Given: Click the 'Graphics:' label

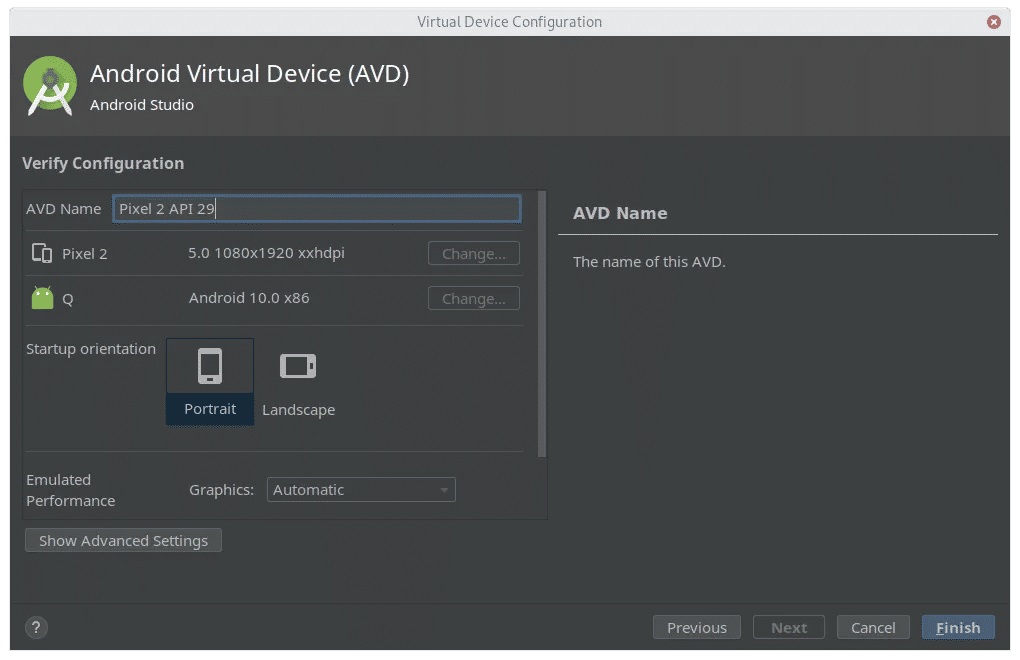Looking at the screenshot, I should pyautogui.click(x=222, y=490).
